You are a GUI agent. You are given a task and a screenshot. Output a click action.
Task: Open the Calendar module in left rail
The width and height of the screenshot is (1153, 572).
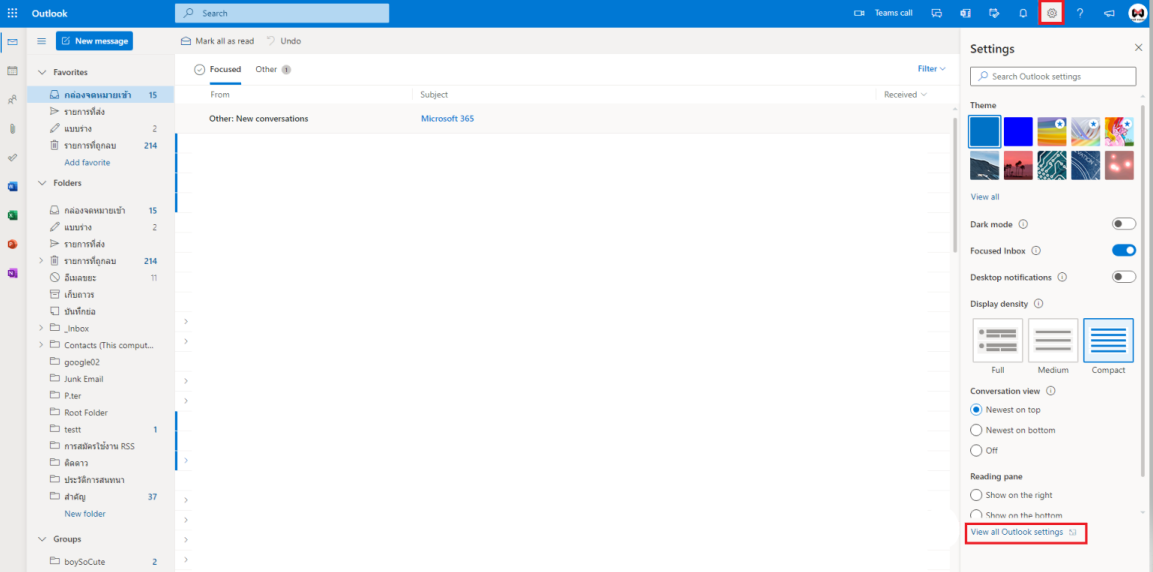click(13, 71)
